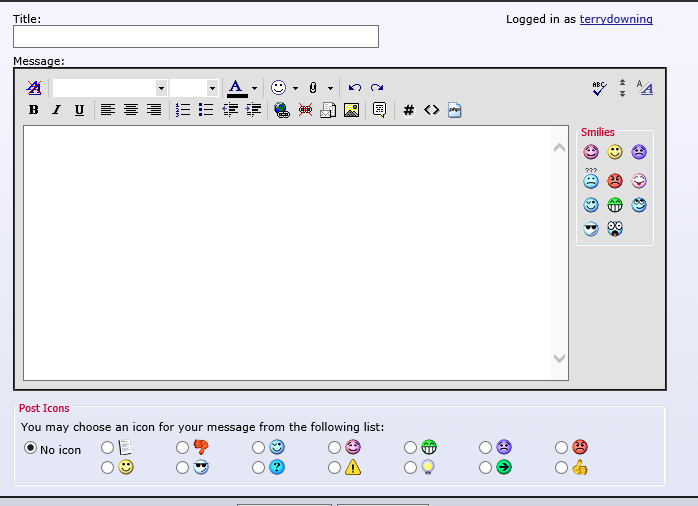Select the green grin post icon radio
Screen dimensions: 698x506
tap(410, 447)
